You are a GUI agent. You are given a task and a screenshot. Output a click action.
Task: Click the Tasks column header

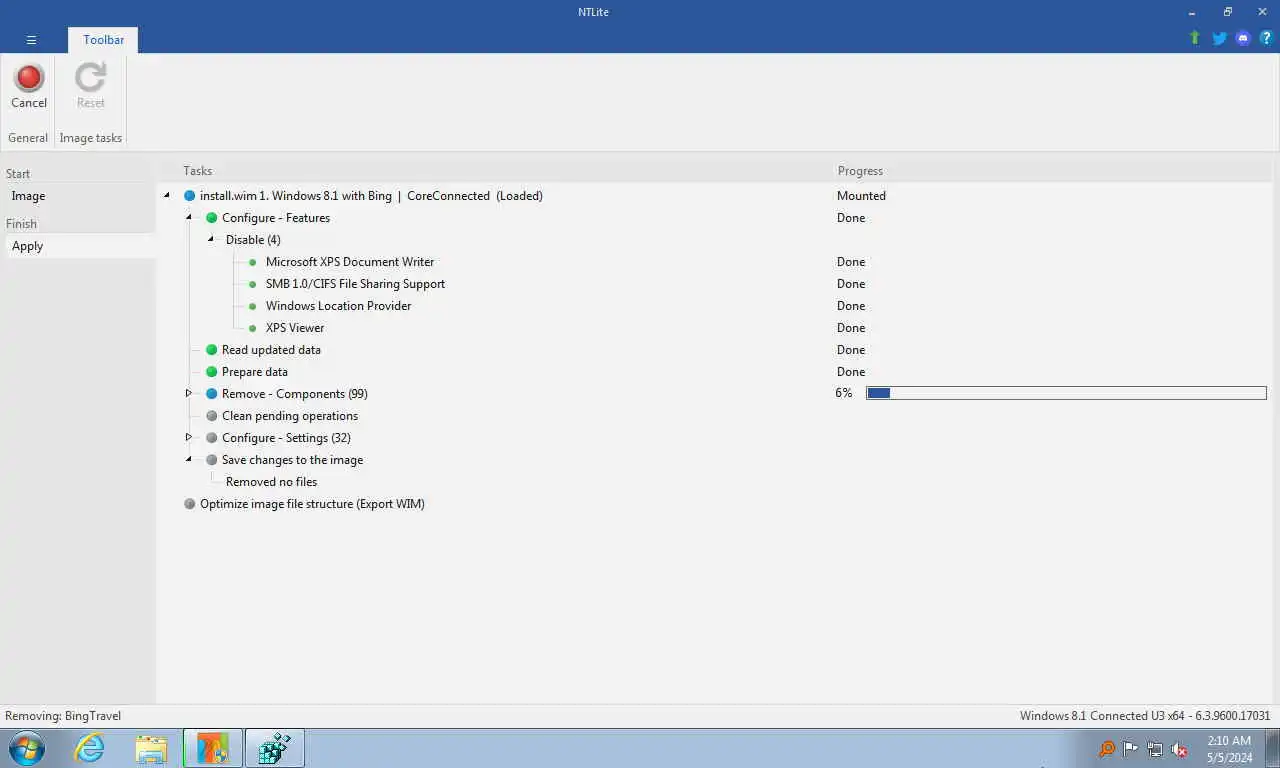[197, 171]
